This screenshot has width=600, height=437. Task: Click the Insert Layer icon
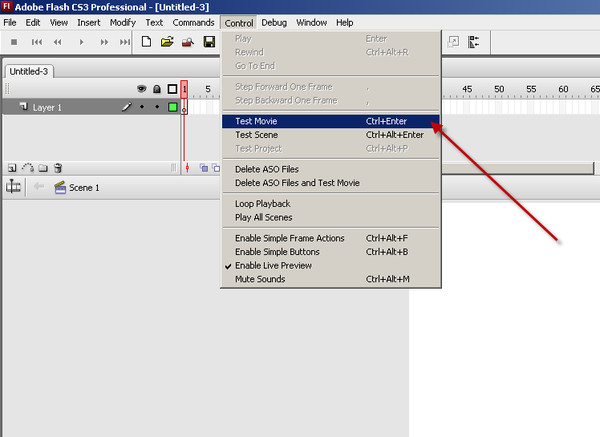tap(12, 168)
